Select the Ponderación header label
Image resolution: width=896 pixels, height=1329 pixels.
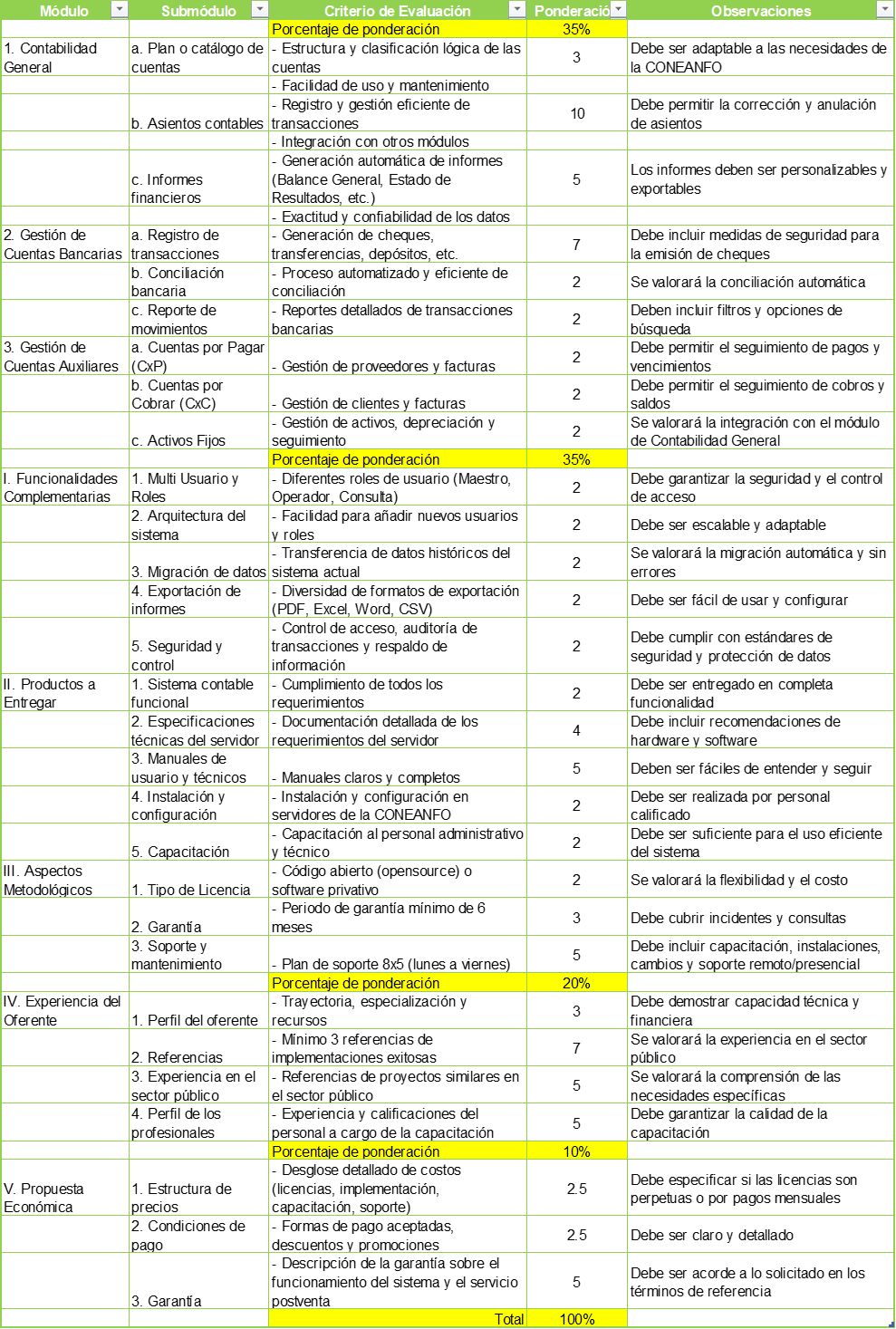coord(571,11)
